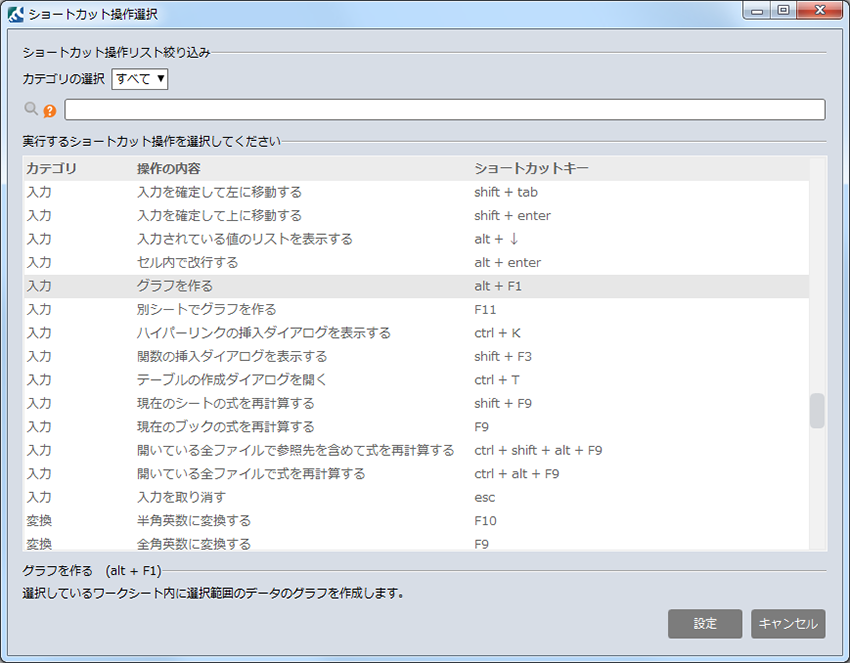Select row 開いている全ファイルで式を再計算する
Screen dimensions: 850x663
416,474
